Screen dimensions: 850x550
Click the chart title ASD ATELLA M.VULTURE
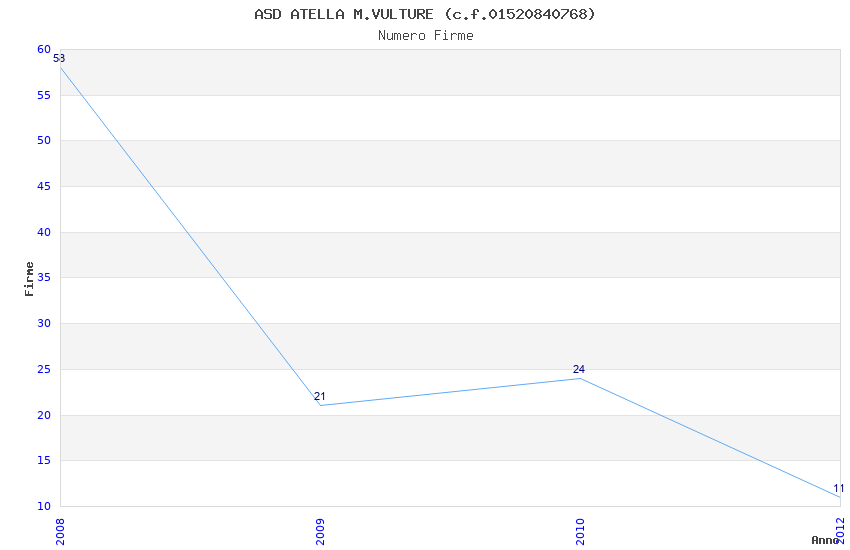pyautogui.click(x=425, y=14)
